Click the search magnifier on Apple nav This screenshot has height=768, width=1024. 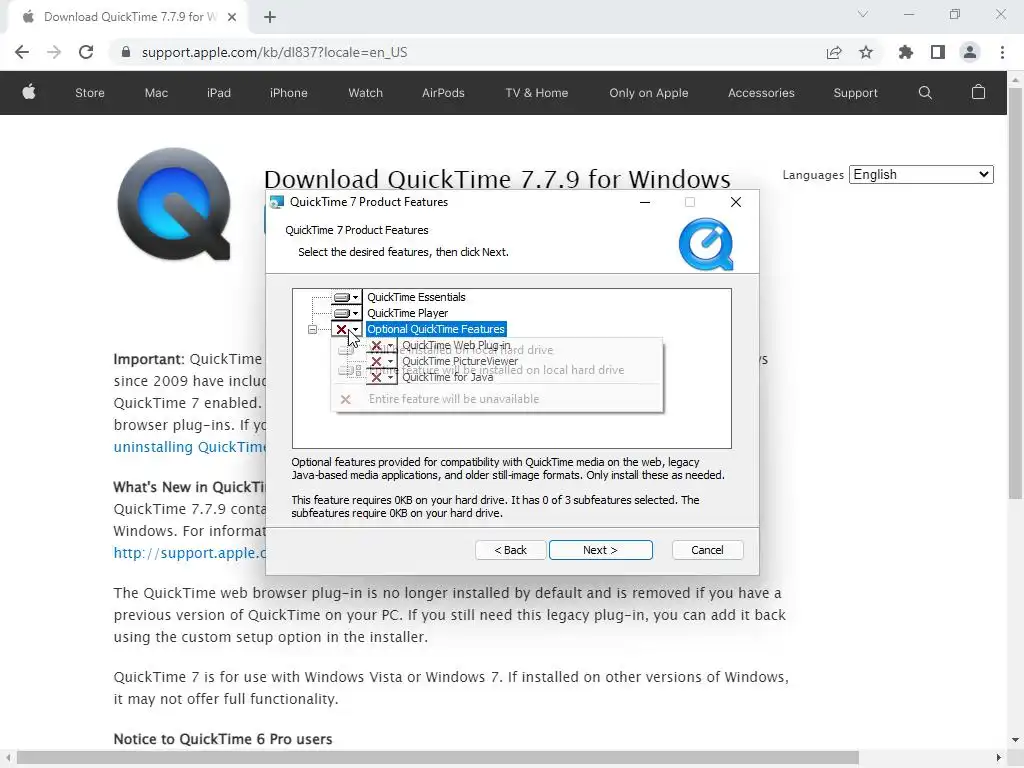pyautogui.click(x=925, y=93)
